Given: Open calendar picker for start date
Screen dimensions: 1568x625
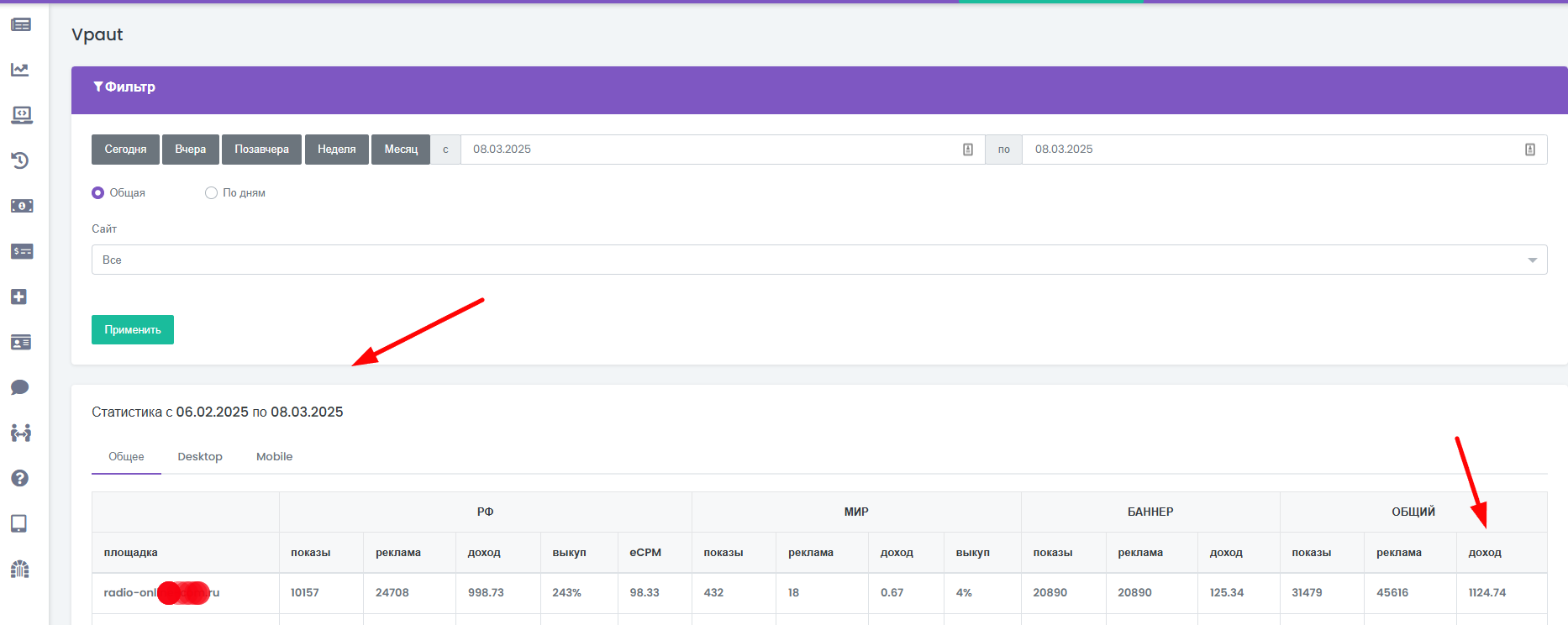Looking at the screenshot, I should click(x=968, y=150).
